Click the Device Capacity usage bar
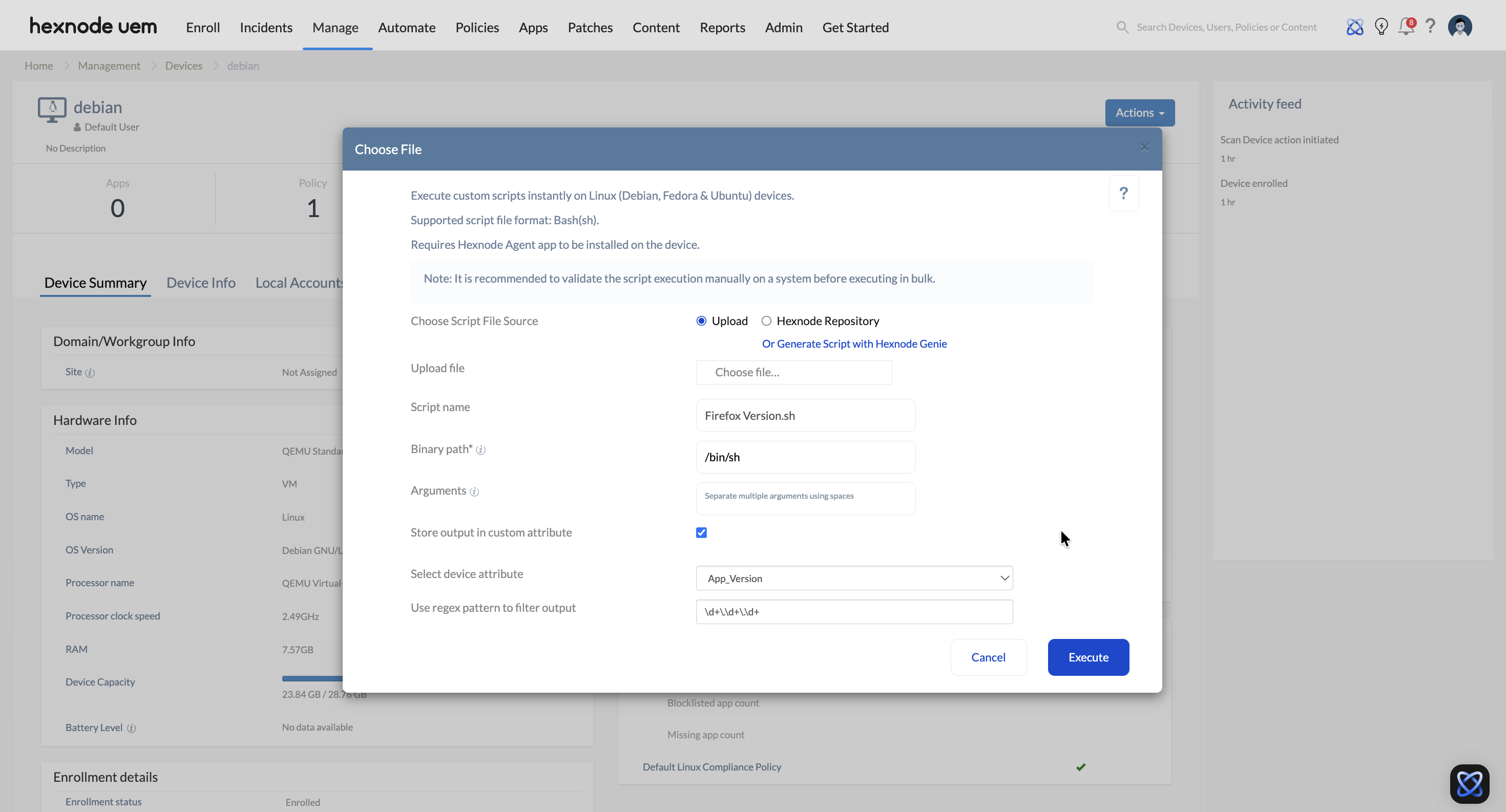The height and width of the screenshot is (812, 1506). [312, 679]
